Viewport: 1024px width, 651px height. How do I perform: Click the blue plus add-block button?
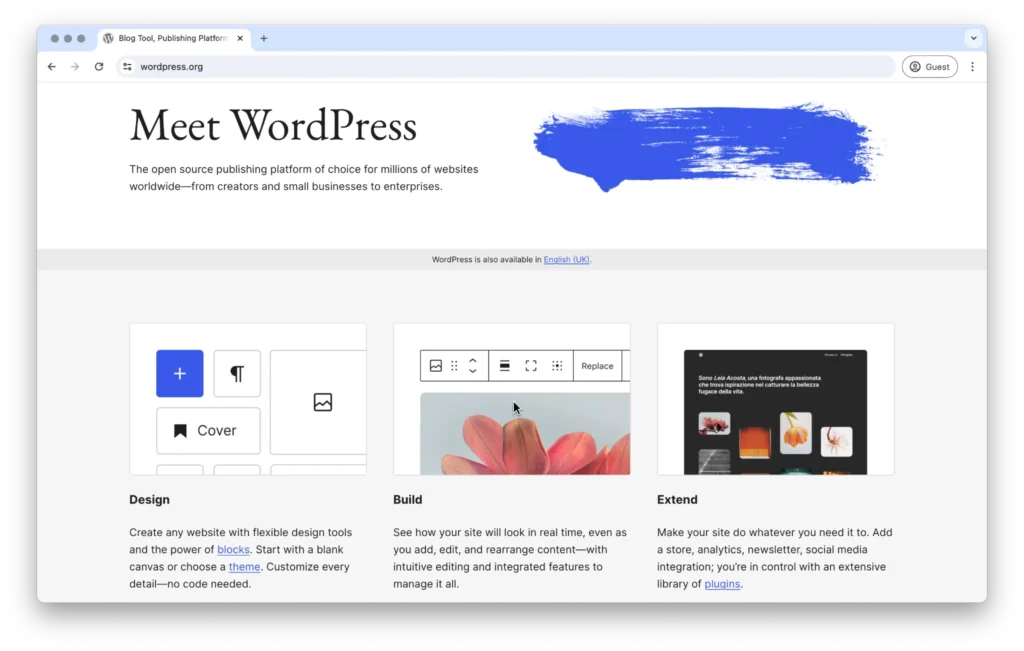point(180,373)
